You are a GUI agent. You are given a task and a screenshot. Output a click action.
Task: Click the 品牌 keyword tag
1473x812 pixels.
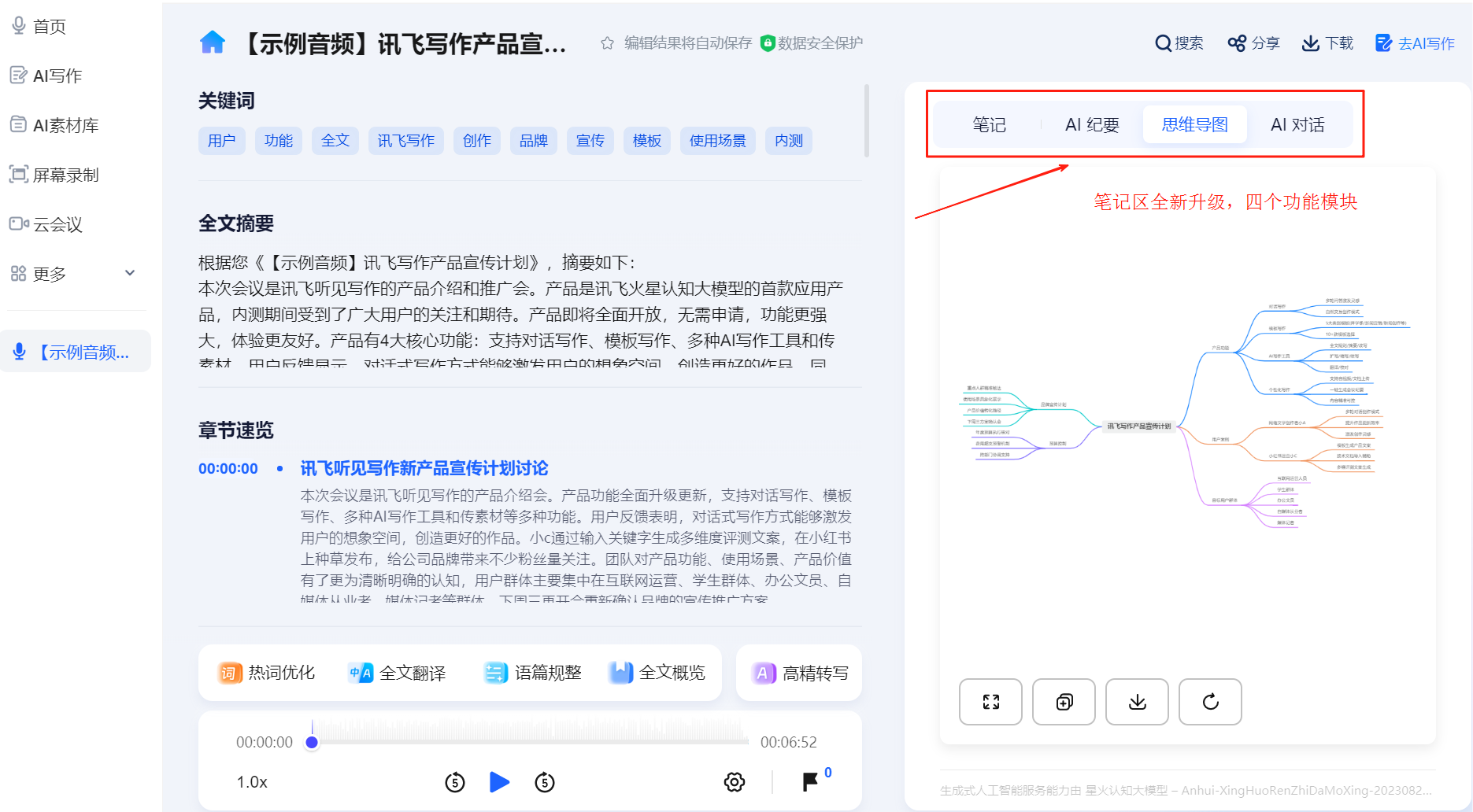(x=534, y=141)
